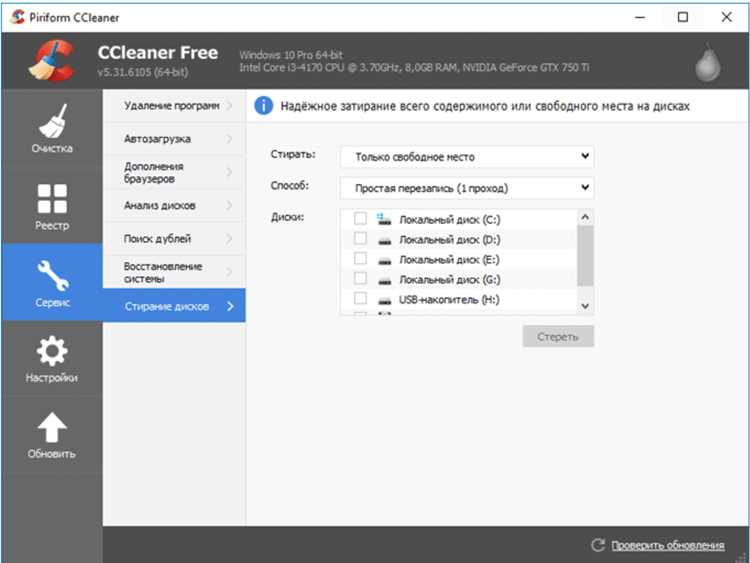Viewport: 750px width, 563px height.
Task: Click the blue info icon
Action: pyautogui.click(x=264, y=106)
